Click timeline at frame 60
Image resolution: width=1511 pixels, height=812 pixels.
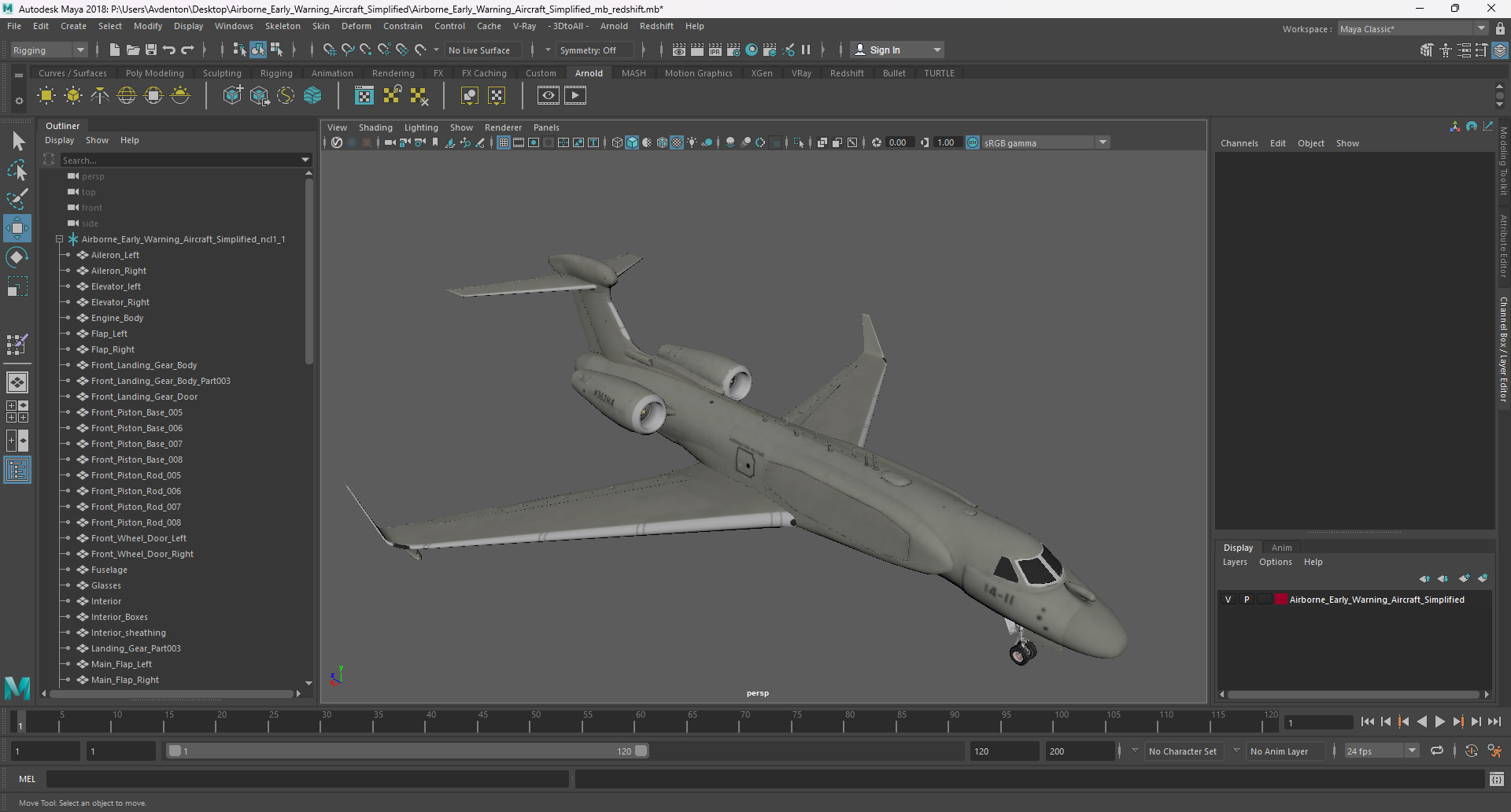pyautogui.click(x=641, y=721)
